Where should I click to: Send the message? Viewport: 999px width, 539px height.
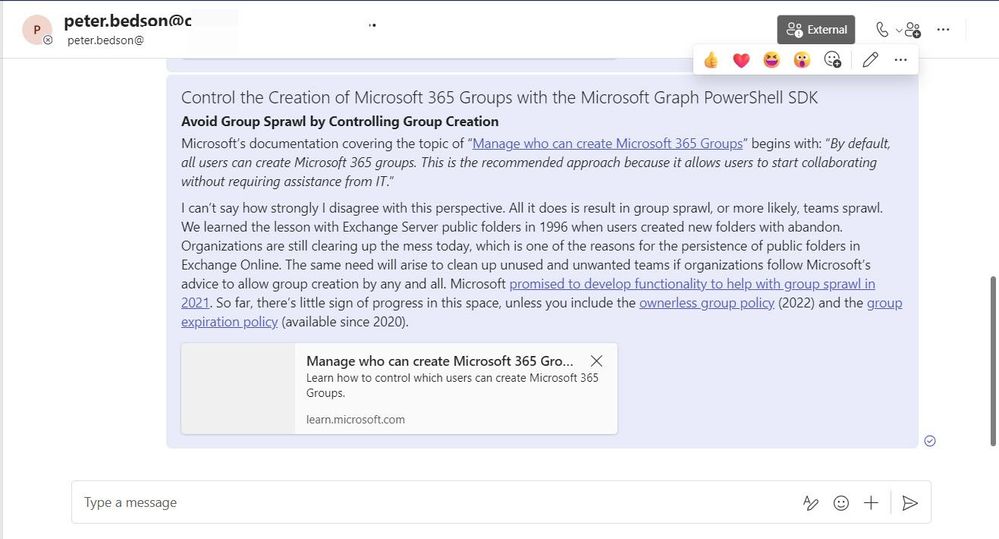pos(910,503)
